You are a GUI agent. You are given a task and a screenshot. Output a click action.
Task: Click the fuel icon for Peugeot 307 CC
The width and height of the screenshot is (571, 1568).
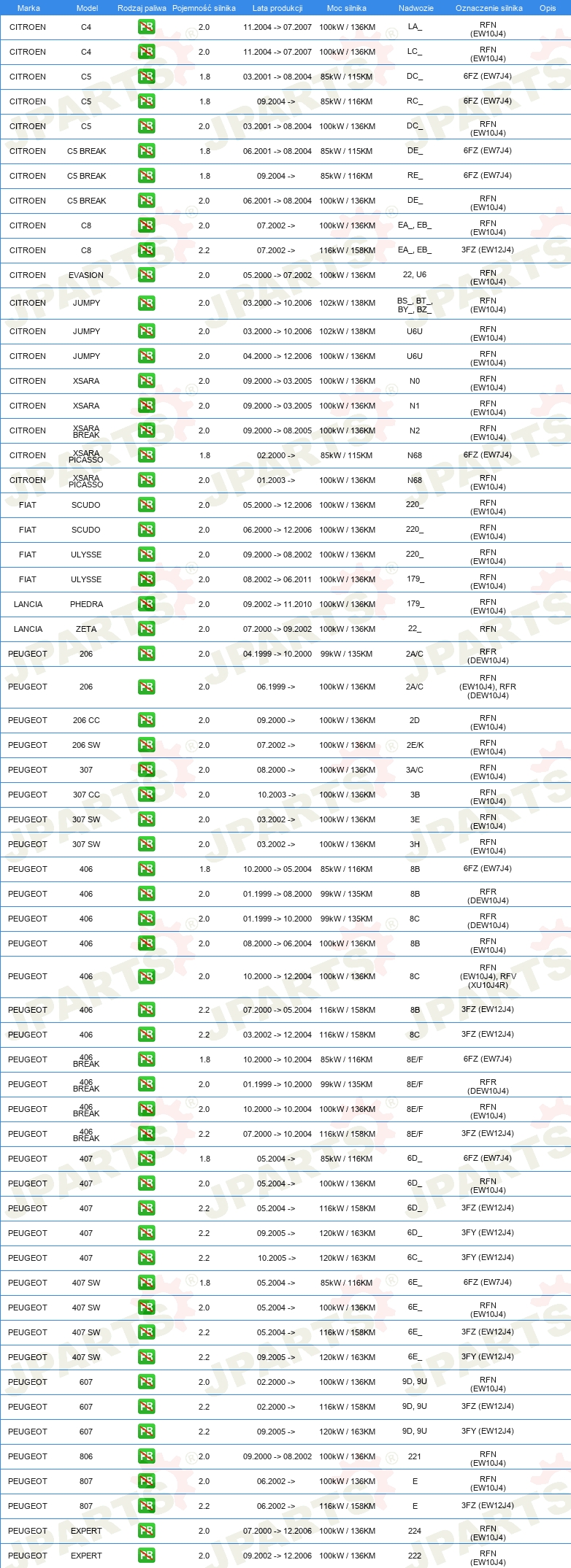pos(146,795)
